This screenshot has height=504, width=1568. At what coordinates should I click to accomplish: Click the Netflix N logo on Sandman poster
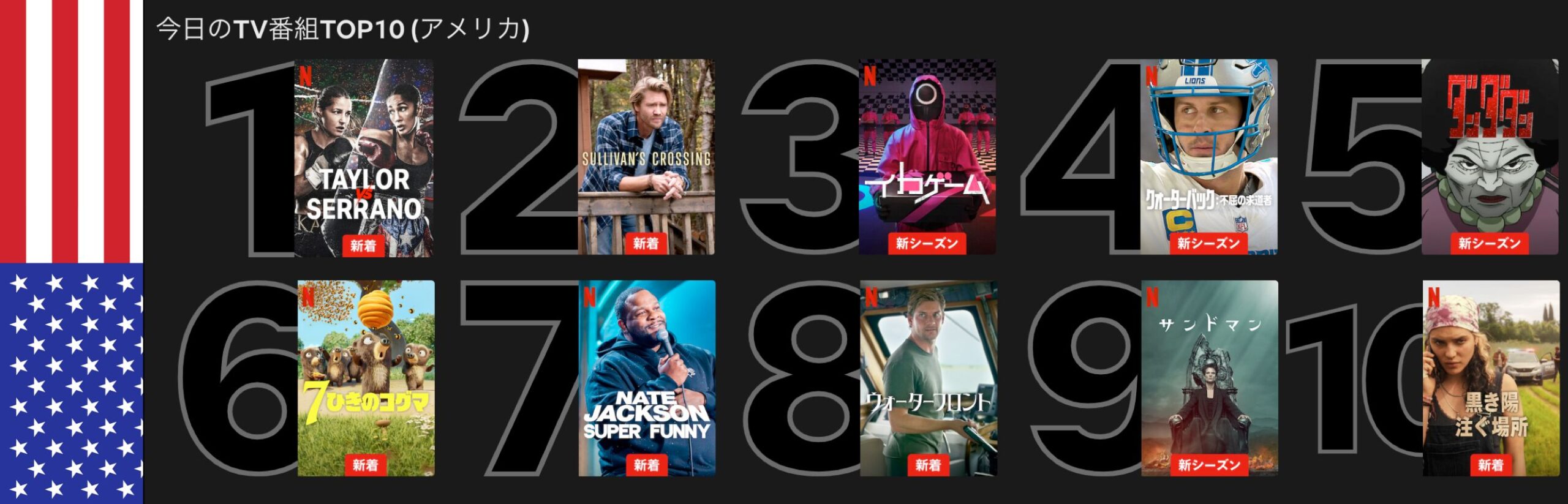[1152, 298]
